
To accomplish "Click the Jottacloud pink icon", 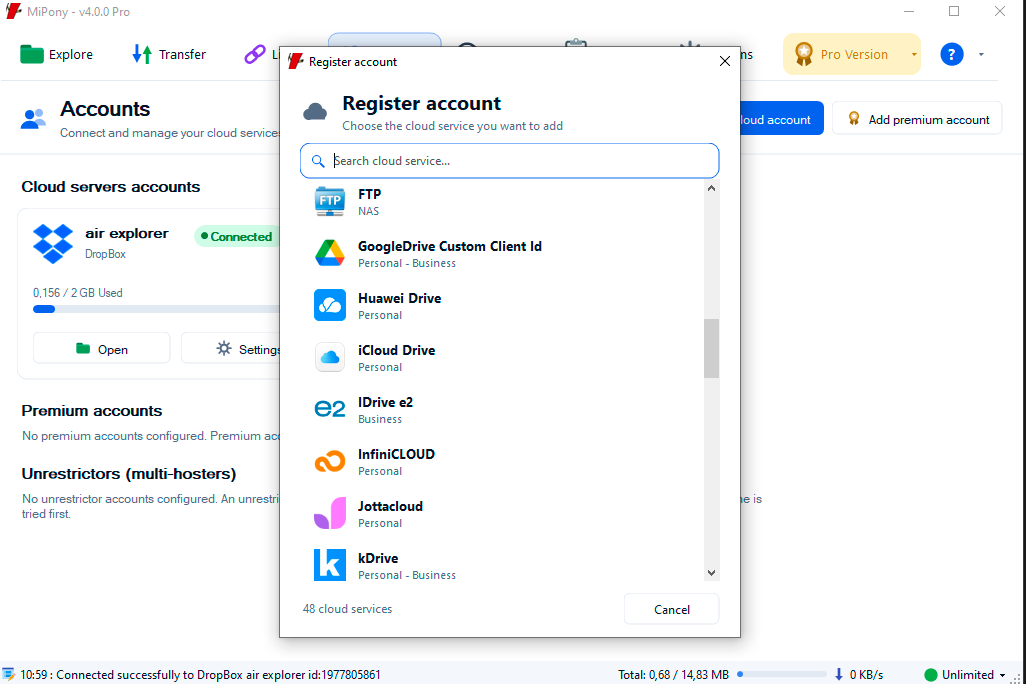I will click(330, 513).
